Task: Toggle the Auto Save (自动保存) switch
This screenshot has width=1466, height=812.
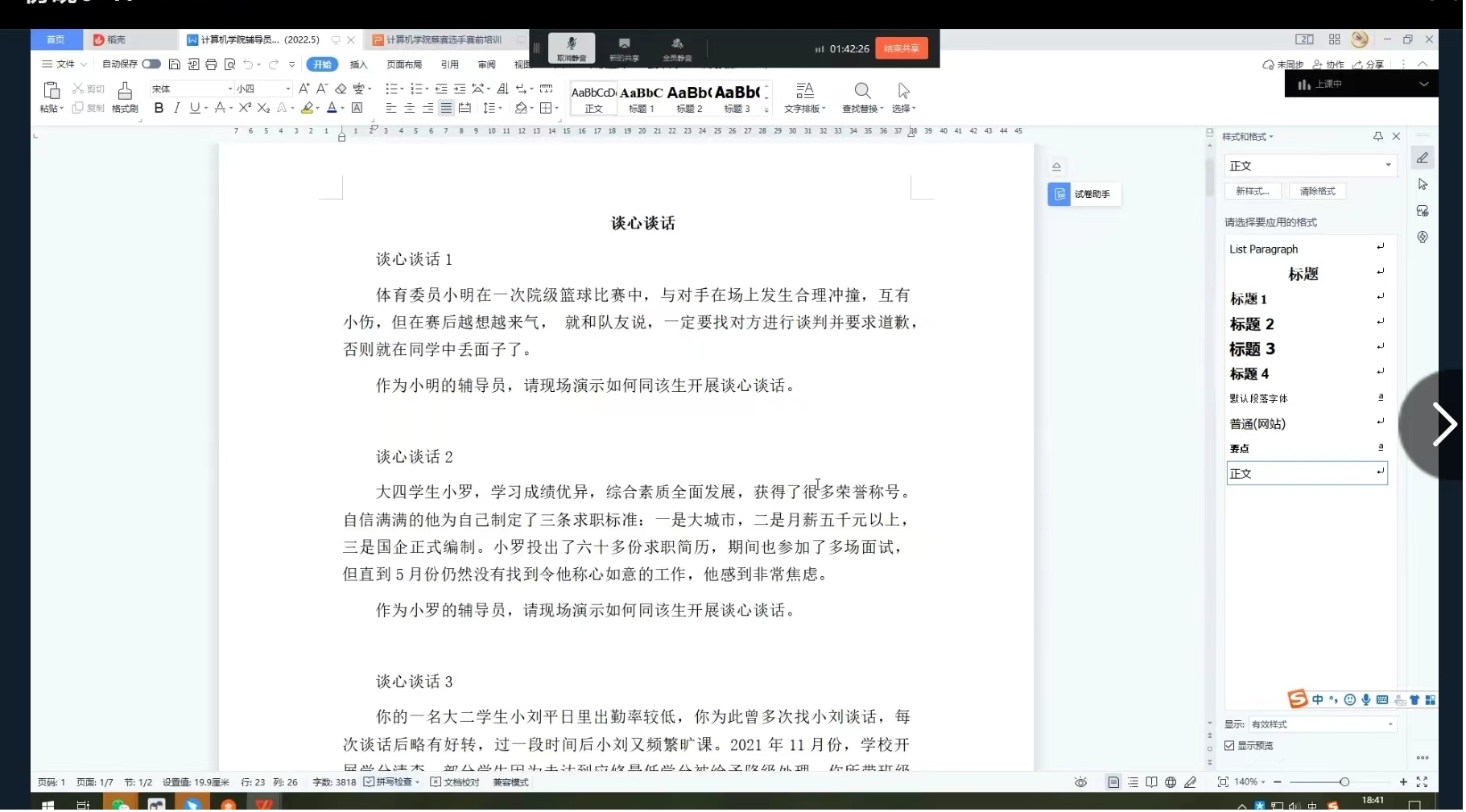Action: 151,64
